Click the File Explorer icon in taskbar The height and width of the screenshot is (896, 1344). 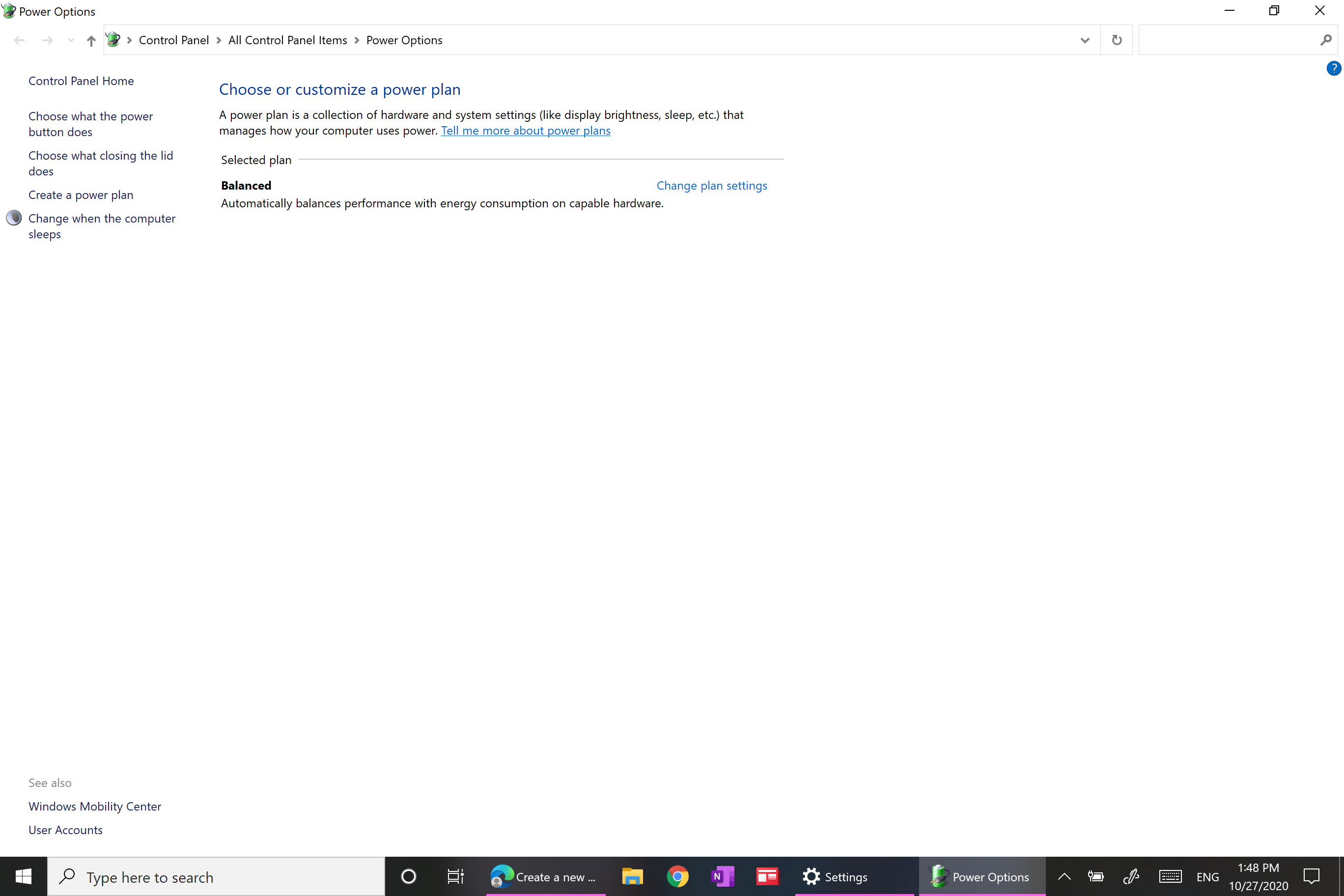(x=632, y=876)
